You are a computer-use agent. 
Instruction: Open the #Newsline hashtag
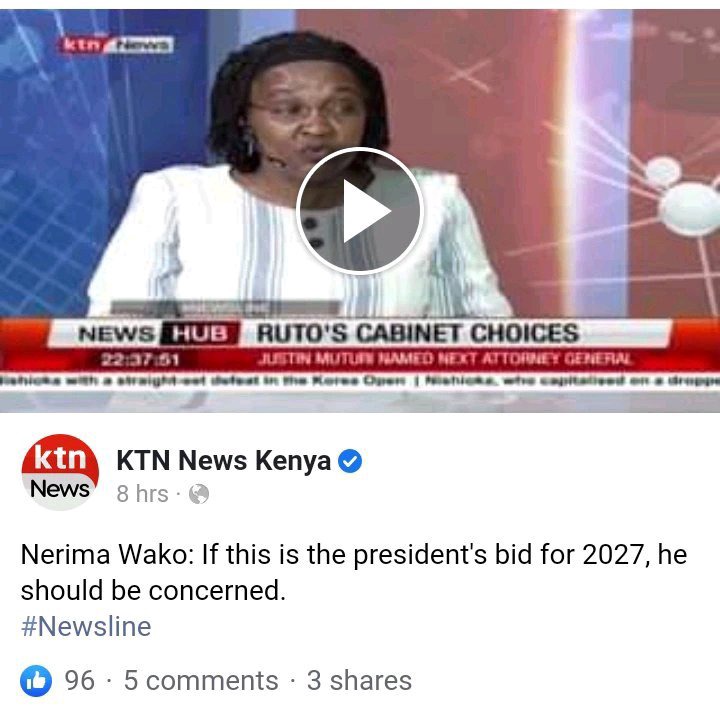pyautogui.click(x=86, y=627)
